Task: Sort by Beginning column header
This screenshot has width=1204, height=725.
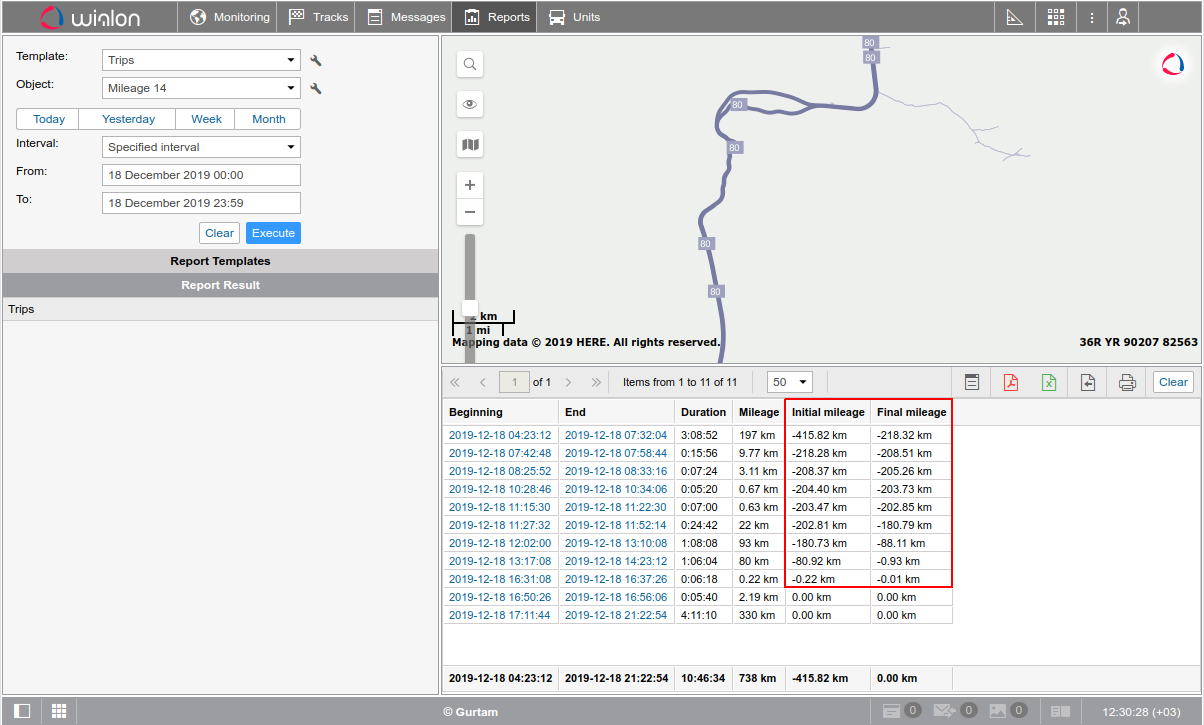Action: 500,412
